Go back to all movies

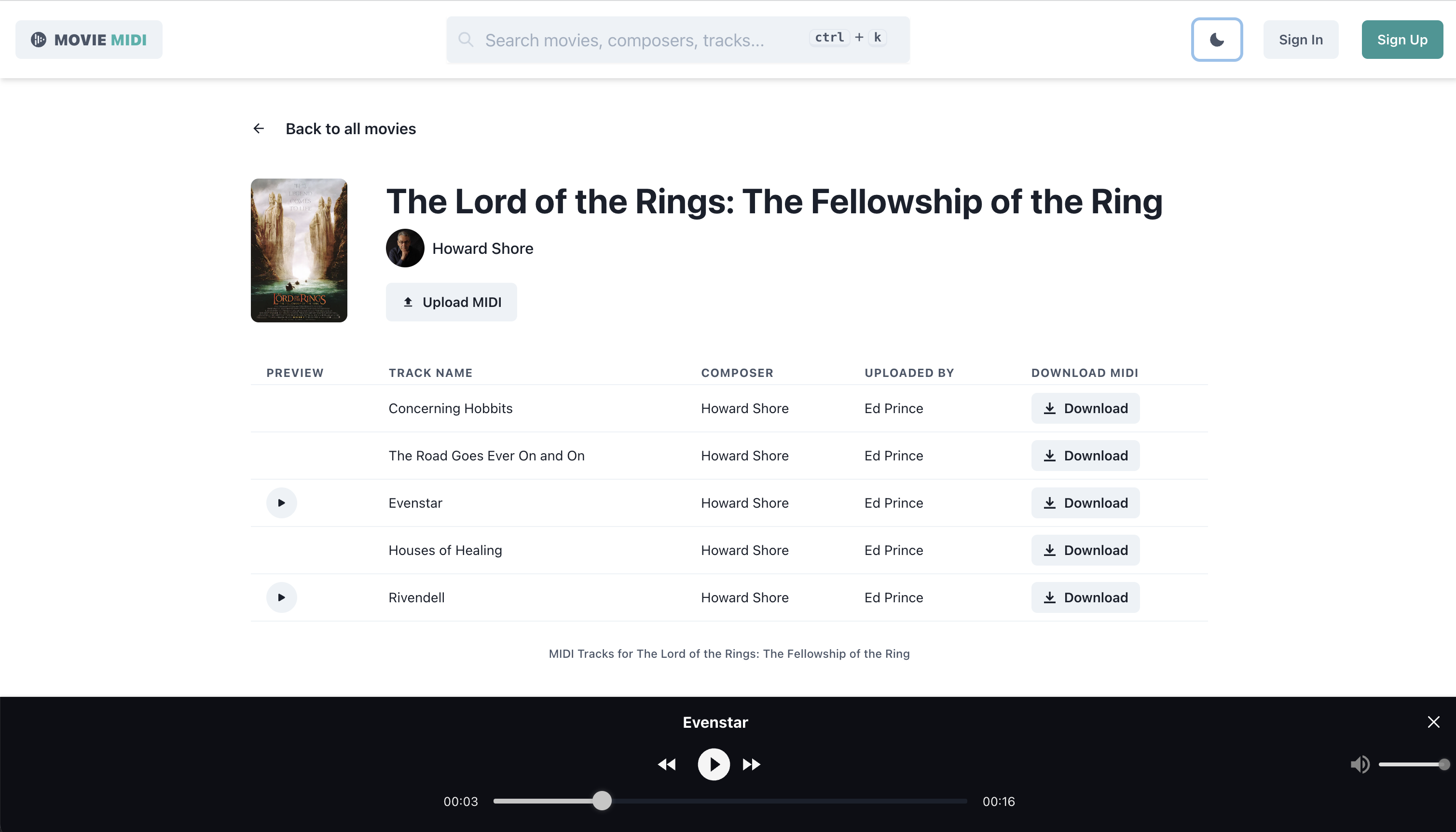[350, 128]
